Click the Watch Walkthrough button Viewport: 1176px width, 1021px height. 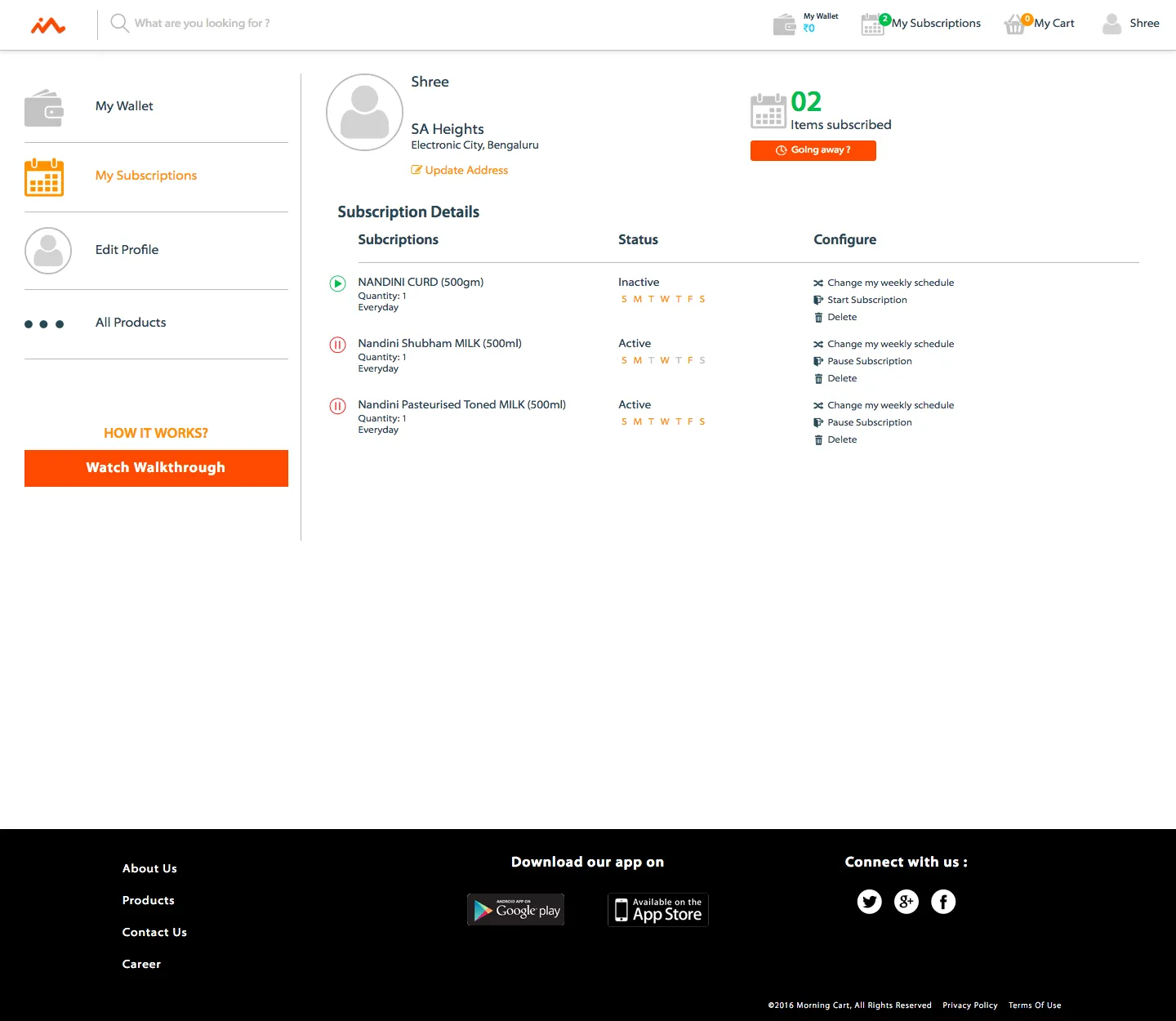(156, 468)
